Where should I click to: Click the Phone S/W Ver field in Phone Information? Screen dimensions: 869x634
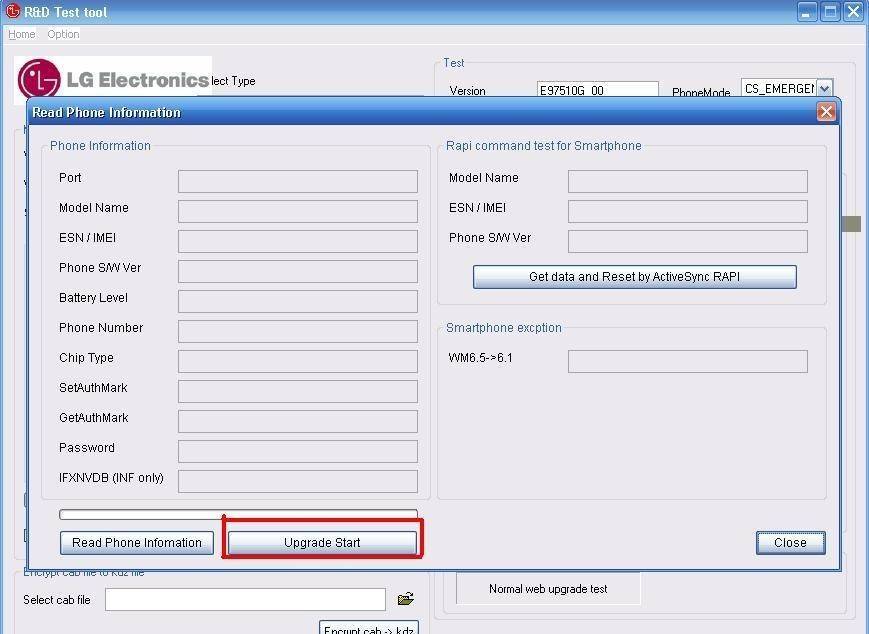(298, 271)
